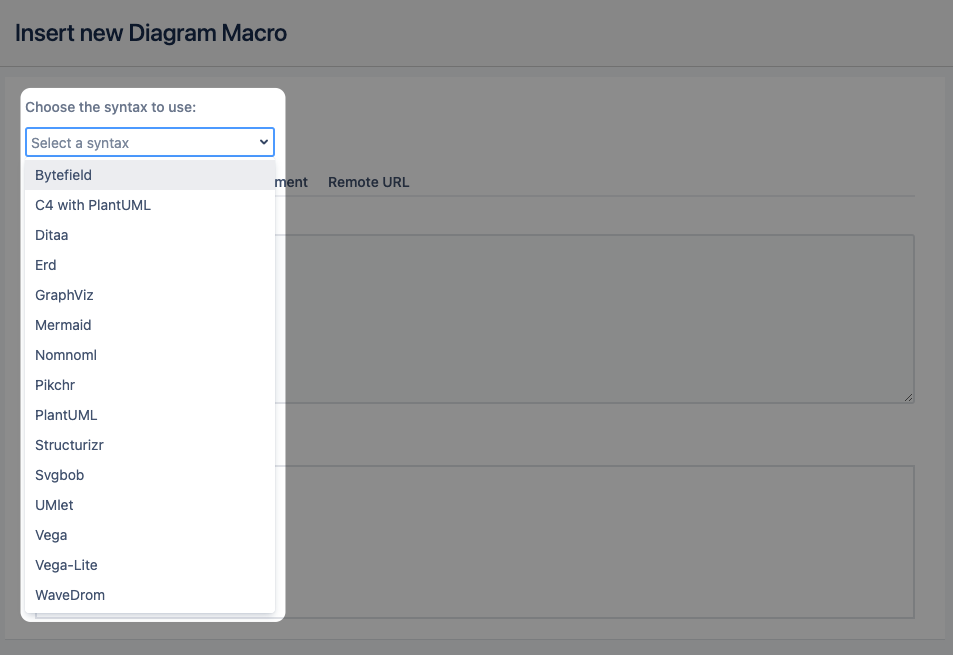
Task: Choose Pikchr from the dropdown list
Action: point(150,385)
